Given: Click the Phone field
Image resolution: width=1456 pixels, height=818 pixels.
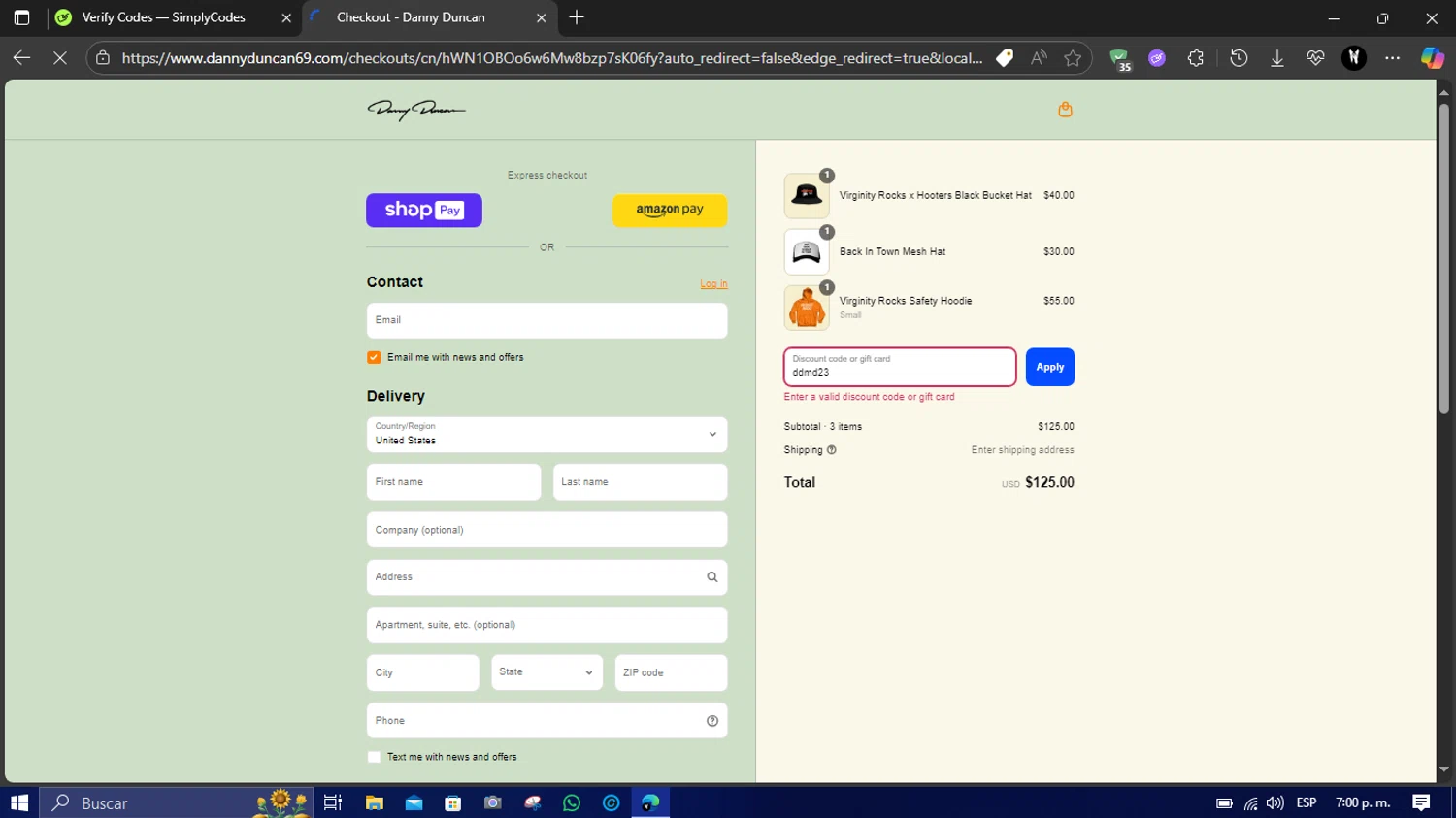Looking at the screenshot, I should (x=547, y=721).
